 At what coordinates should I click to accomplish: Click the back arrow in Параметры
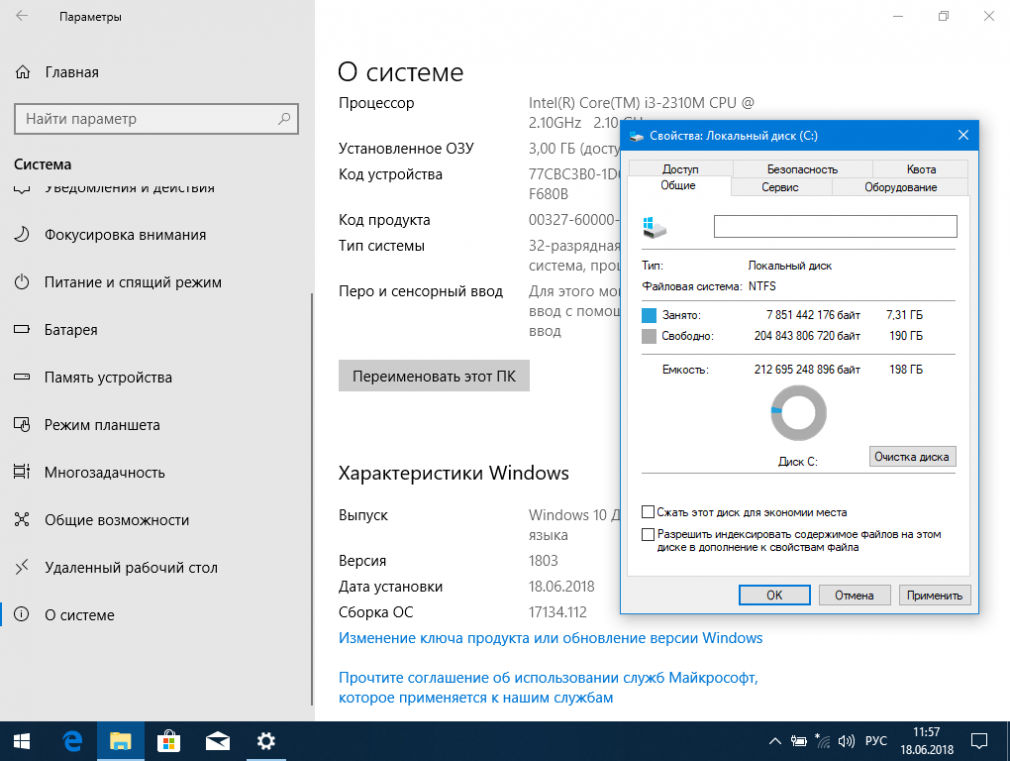22,16
